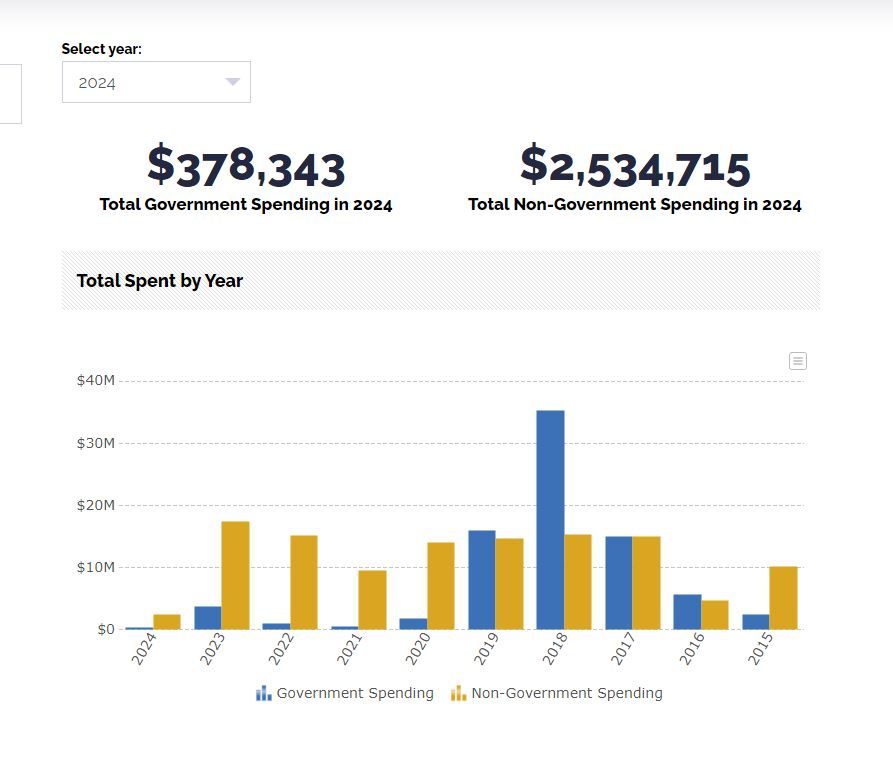The width and height of the screenshot is (893, 765).
Task: Click the year dropdown arrow
Action: (233, 82)
